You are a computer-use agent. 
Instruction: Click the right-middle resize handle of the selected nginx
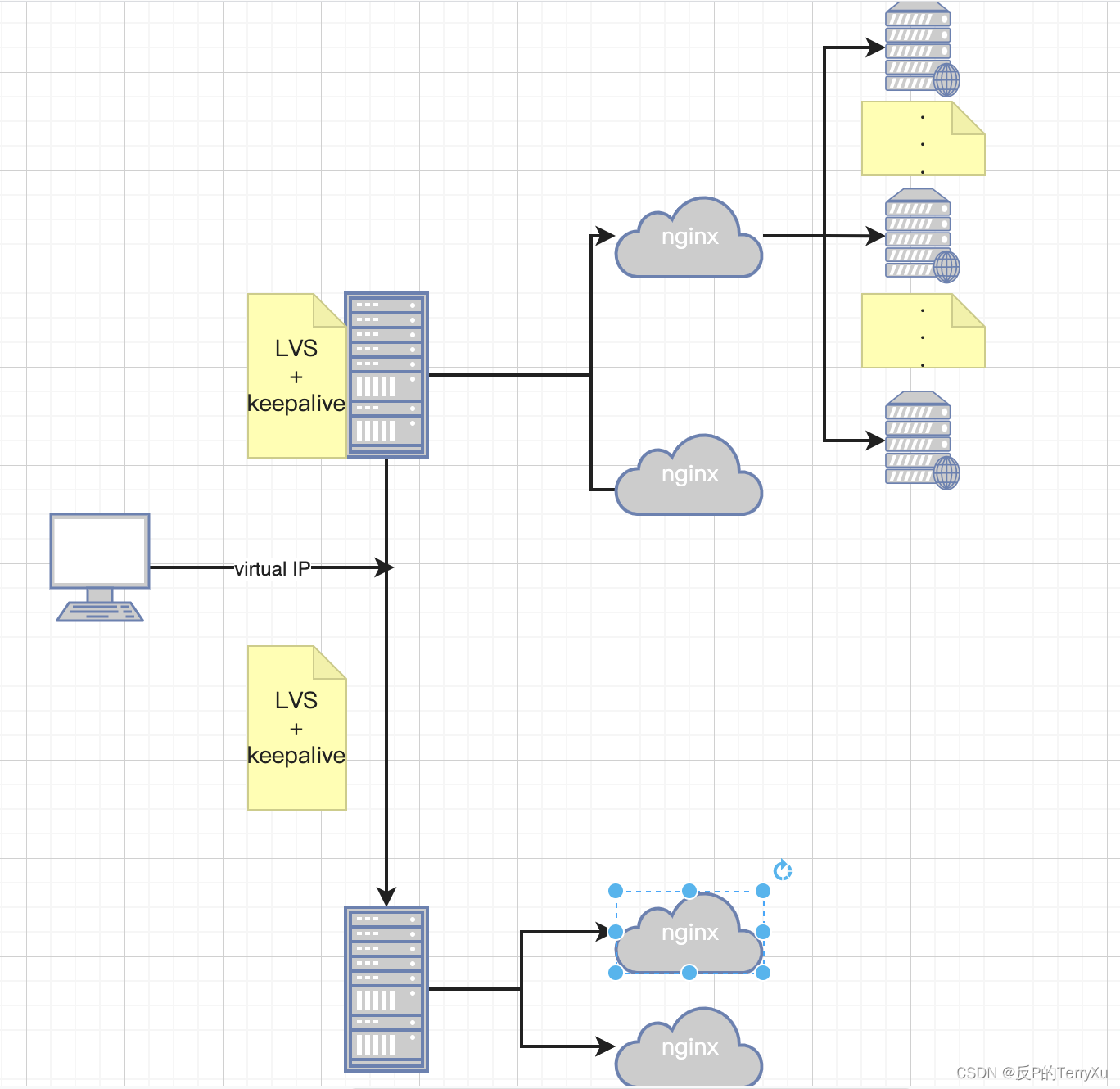coord(763,932)
